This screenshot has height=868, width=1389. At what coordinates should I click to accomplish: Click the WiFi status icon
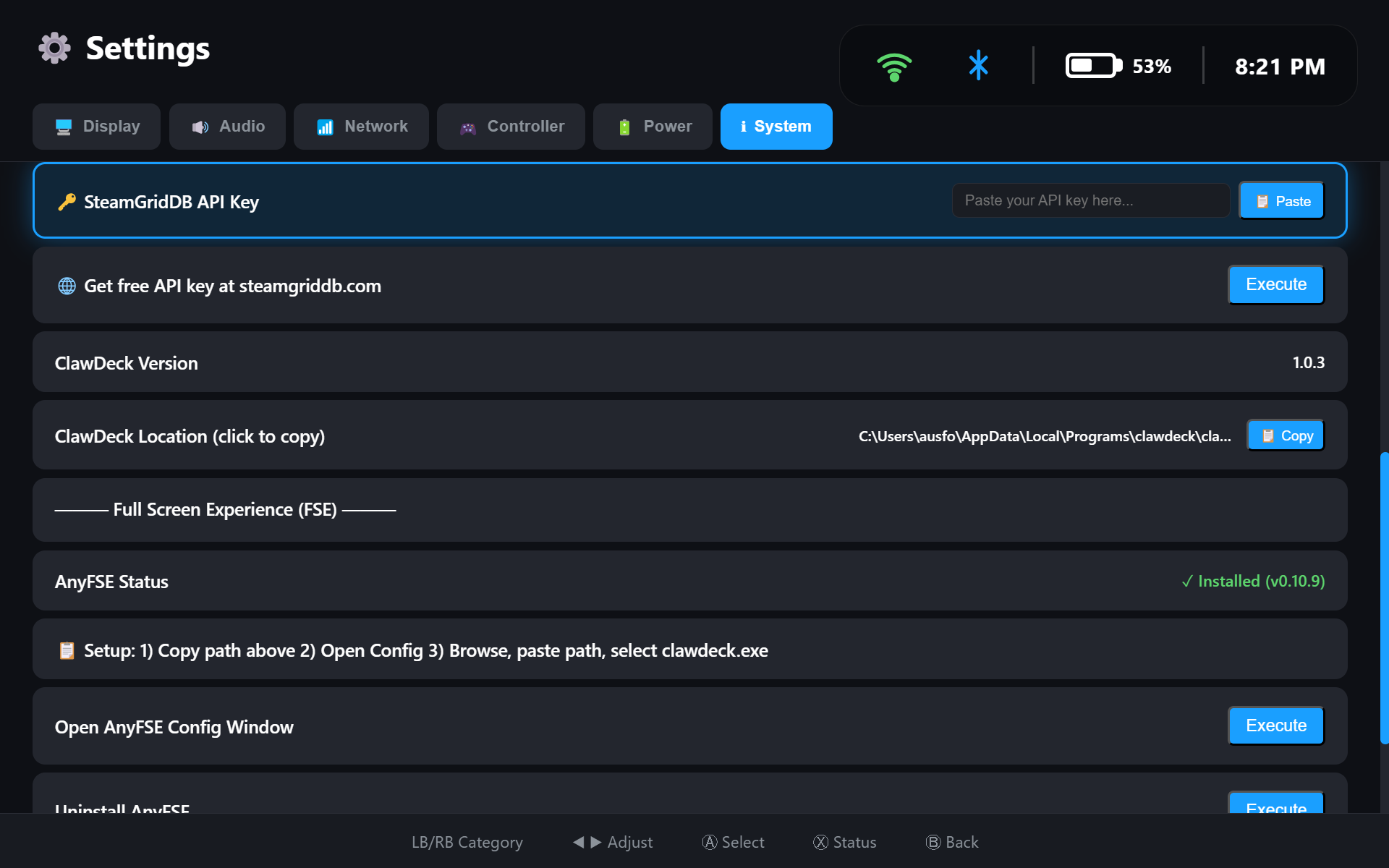click(895, 65)
